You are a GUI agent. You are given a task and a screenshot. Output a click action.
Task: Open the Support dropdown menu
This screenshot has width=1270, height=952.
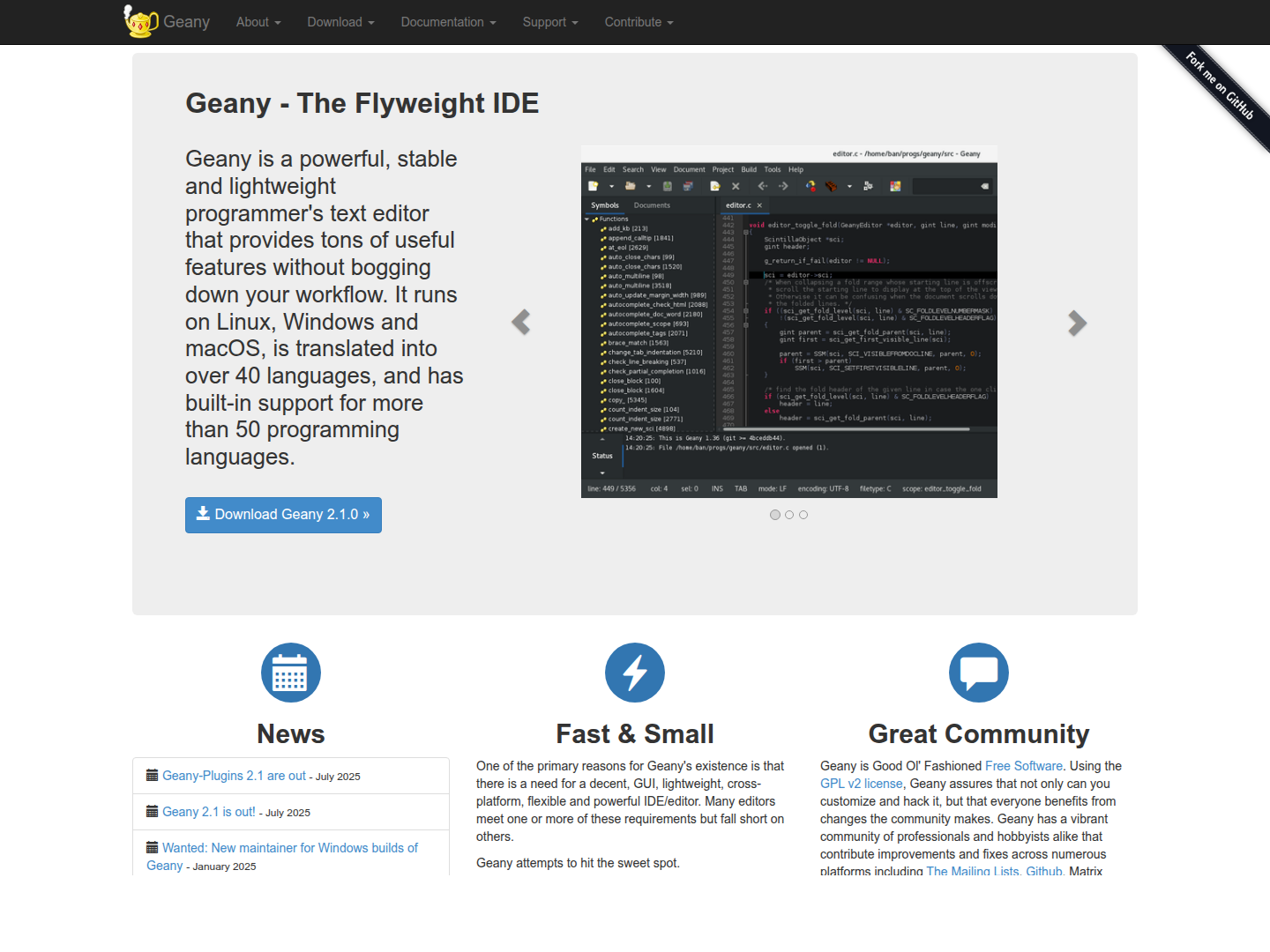[x=550, y=22]
